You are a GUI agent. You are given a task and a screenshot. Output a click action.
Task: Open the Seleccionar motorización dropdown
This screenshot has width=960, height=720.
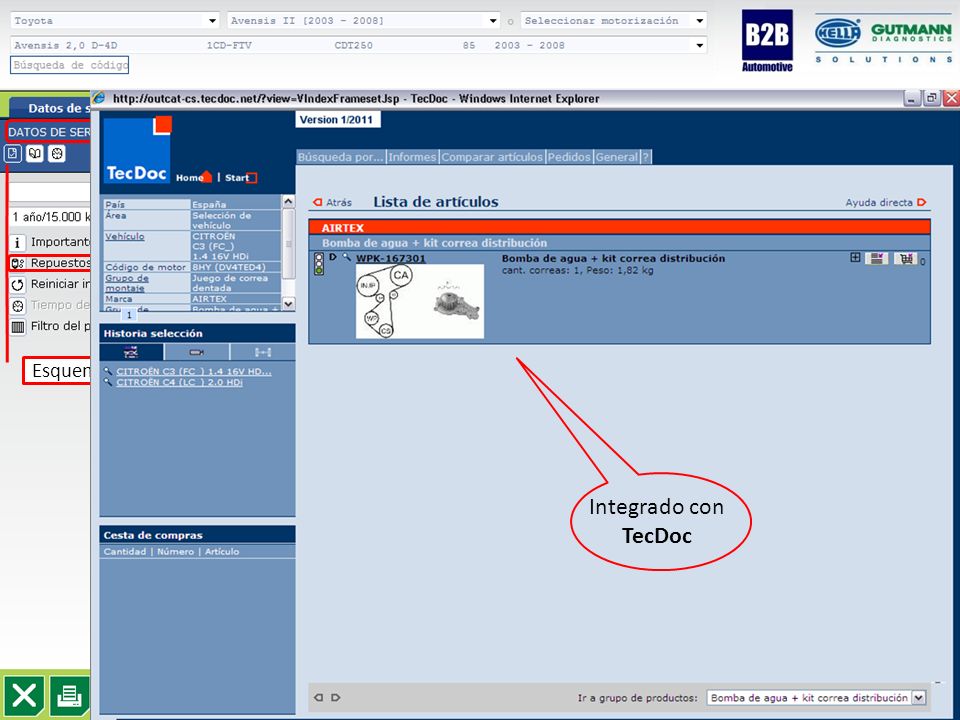700,21
